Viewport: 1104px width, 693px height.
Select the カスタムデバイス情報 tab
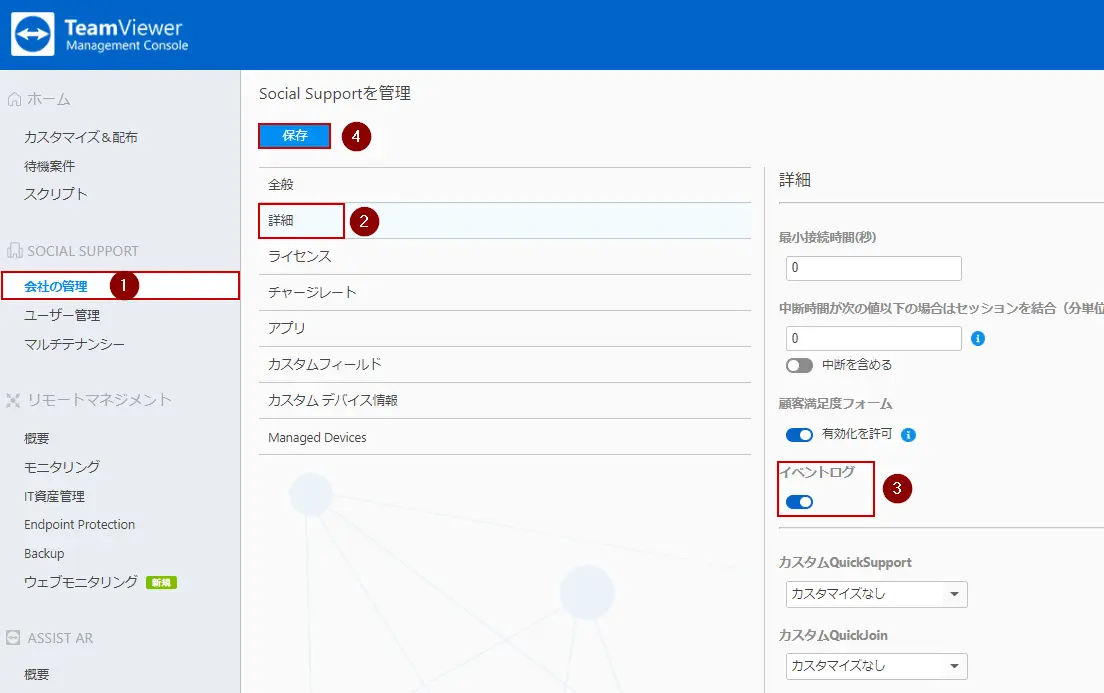pyautogui.click(x=505, y=401)
